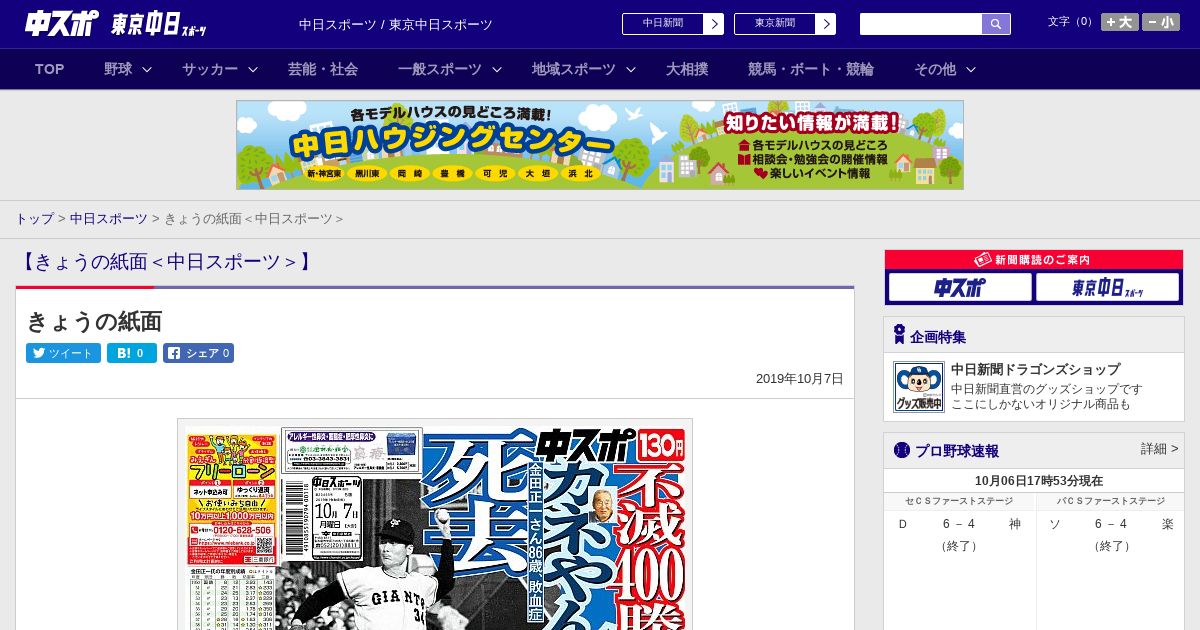This screenshot has width=1200, height=630.
Task: Click the 中日スポーツ / 東京中日スポーツ header text
Action: coord(396,24)
